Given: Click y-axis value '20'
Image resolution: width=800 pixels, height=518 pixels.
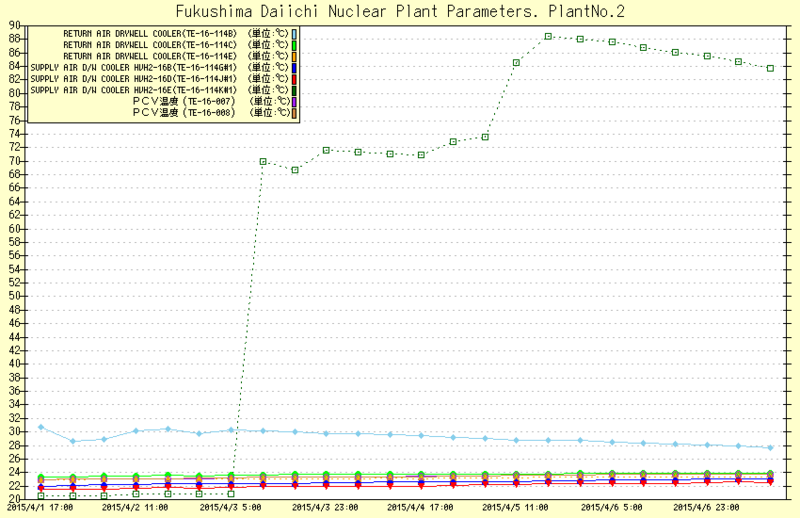Looking at the screenshot, I should 14,499.
